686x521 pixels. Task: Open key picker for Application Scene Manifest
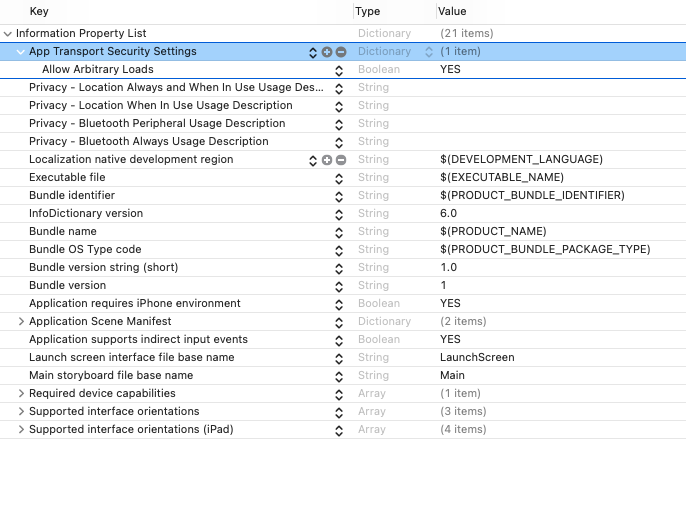tap(339, 322)
